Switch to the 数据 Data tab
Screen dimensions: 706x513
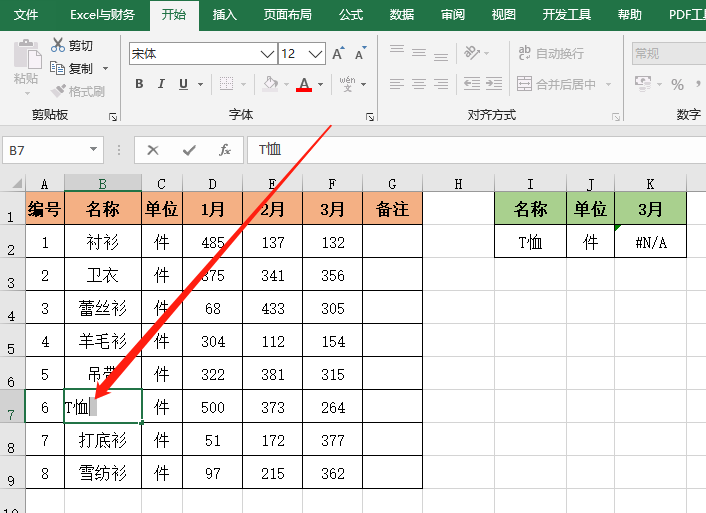402,15
